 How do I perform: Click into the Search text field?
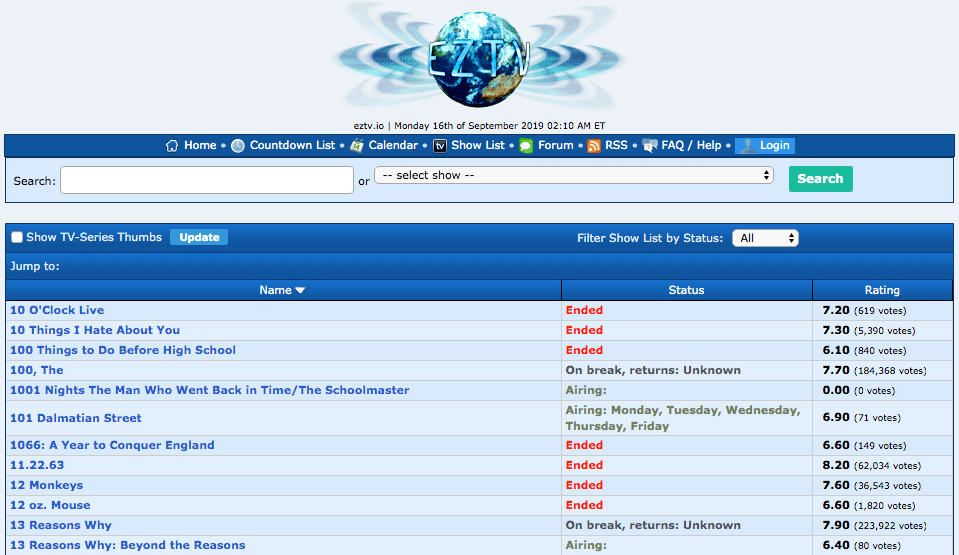tap(206, 180)
